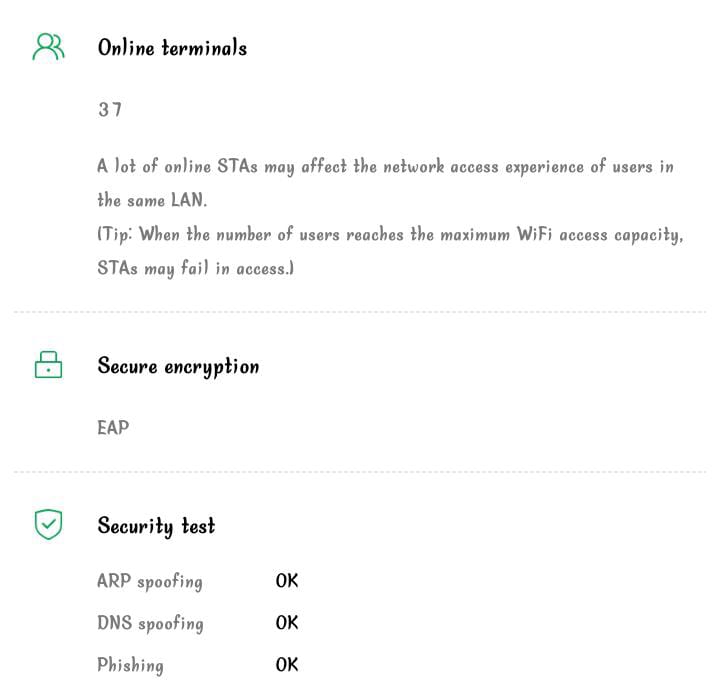Click divider line below Online terminals section

click(x=360, y=312)
